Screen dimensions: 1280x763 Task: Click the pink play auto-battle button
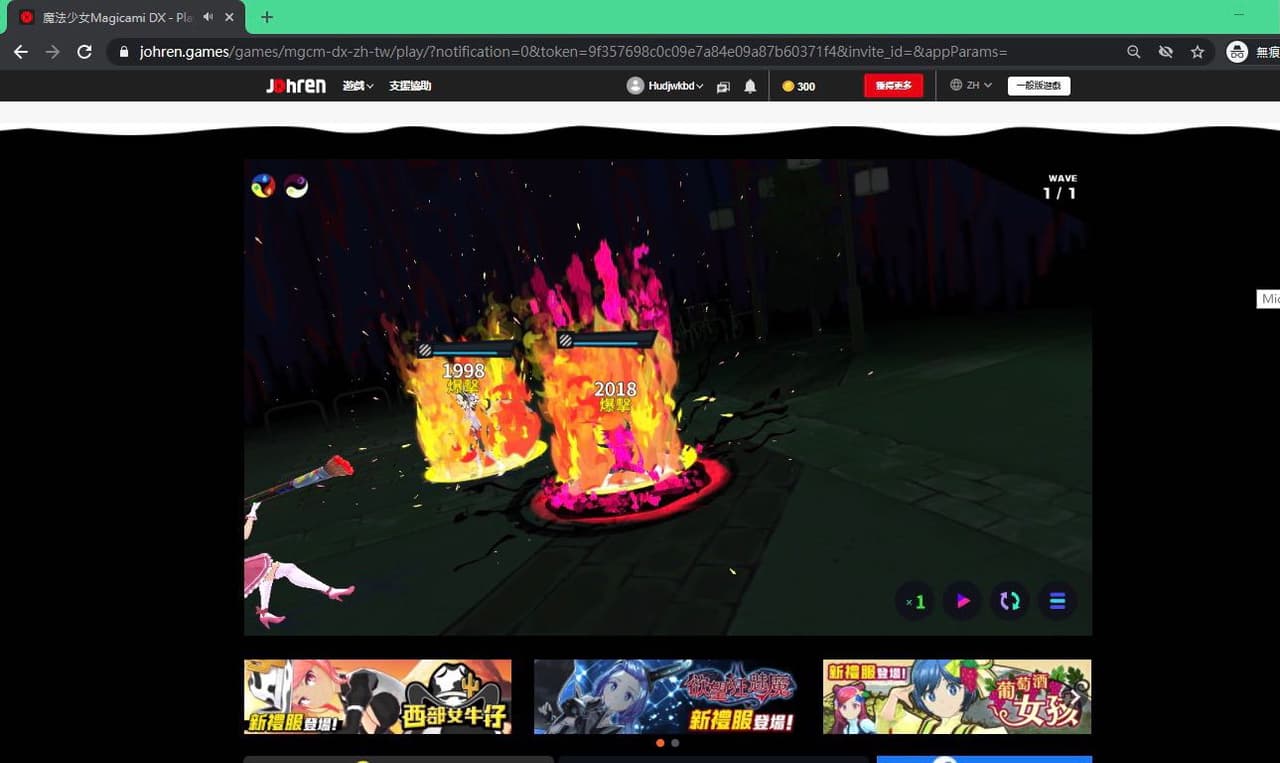[x=963, y=601]
